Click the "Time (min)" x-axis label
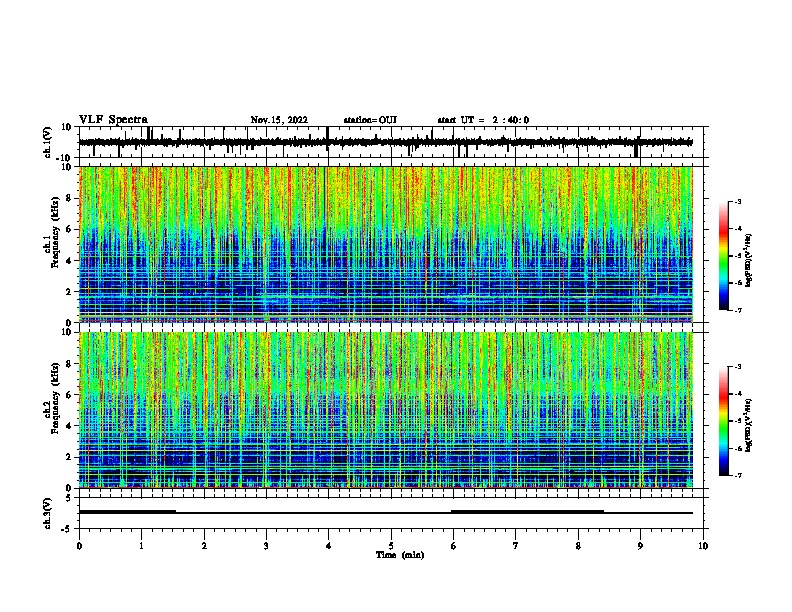792x612 pixels. pyautogui.click(x=400, y=555)
